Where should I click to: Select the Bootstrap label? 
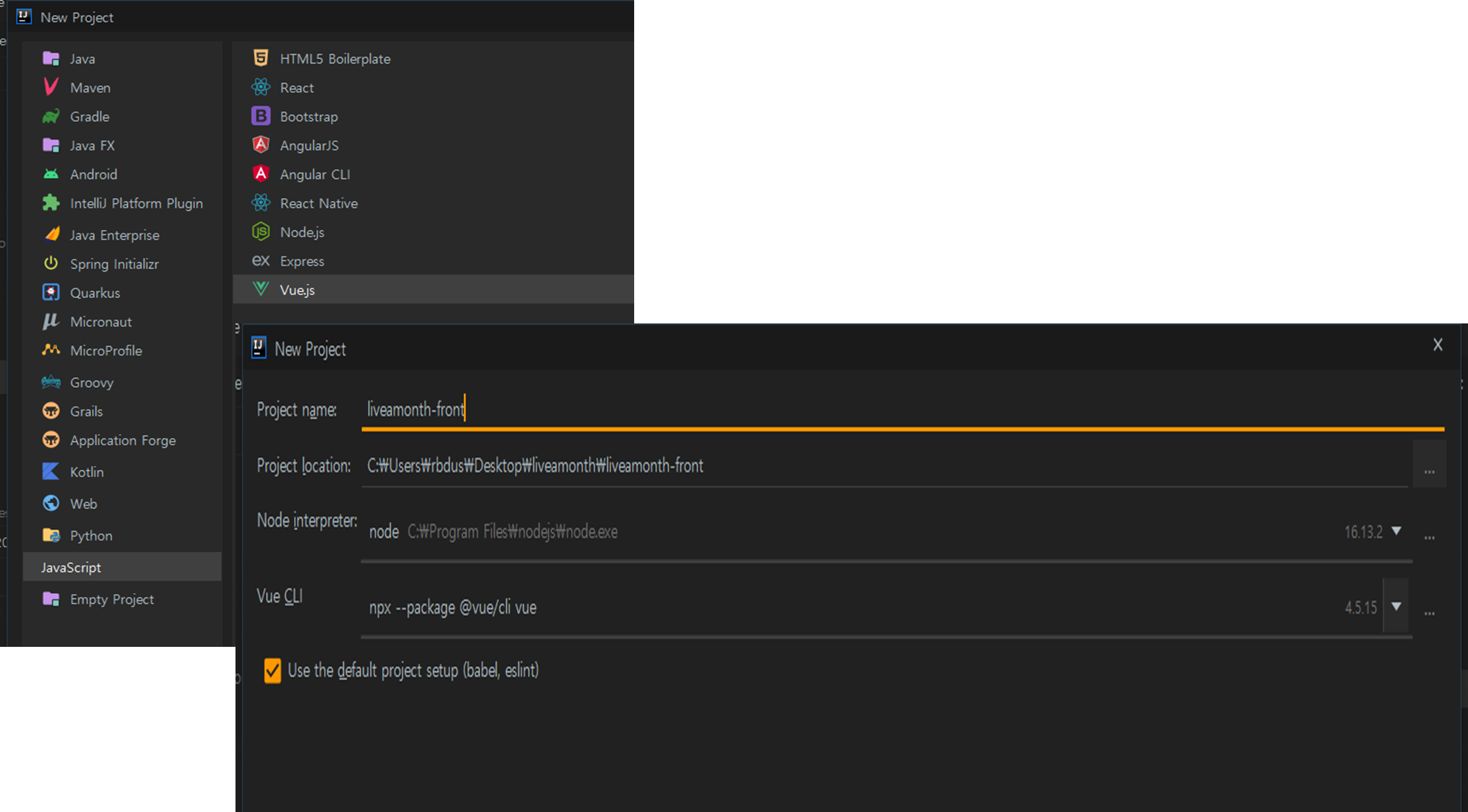tap(309, 116)
